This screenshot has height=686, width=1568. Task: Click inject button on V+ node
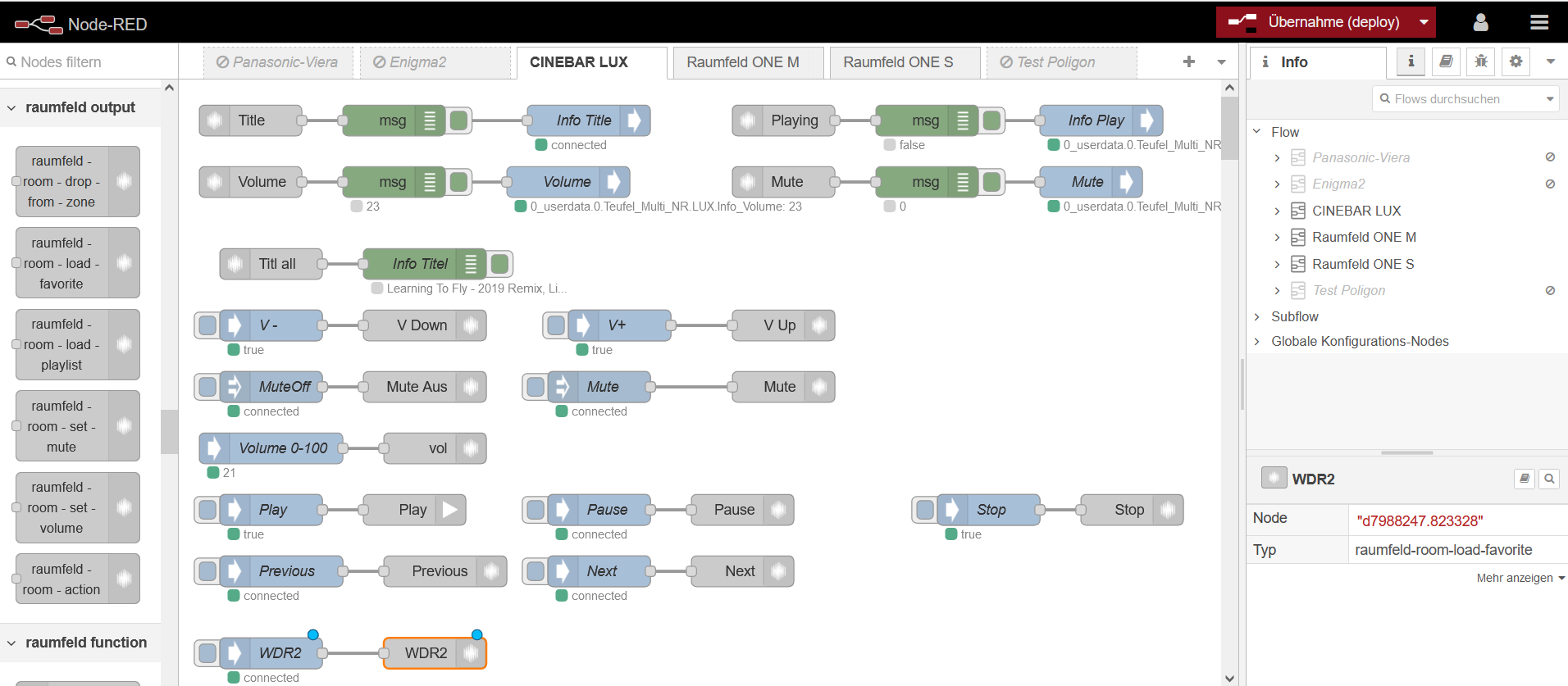click(556, 325)
